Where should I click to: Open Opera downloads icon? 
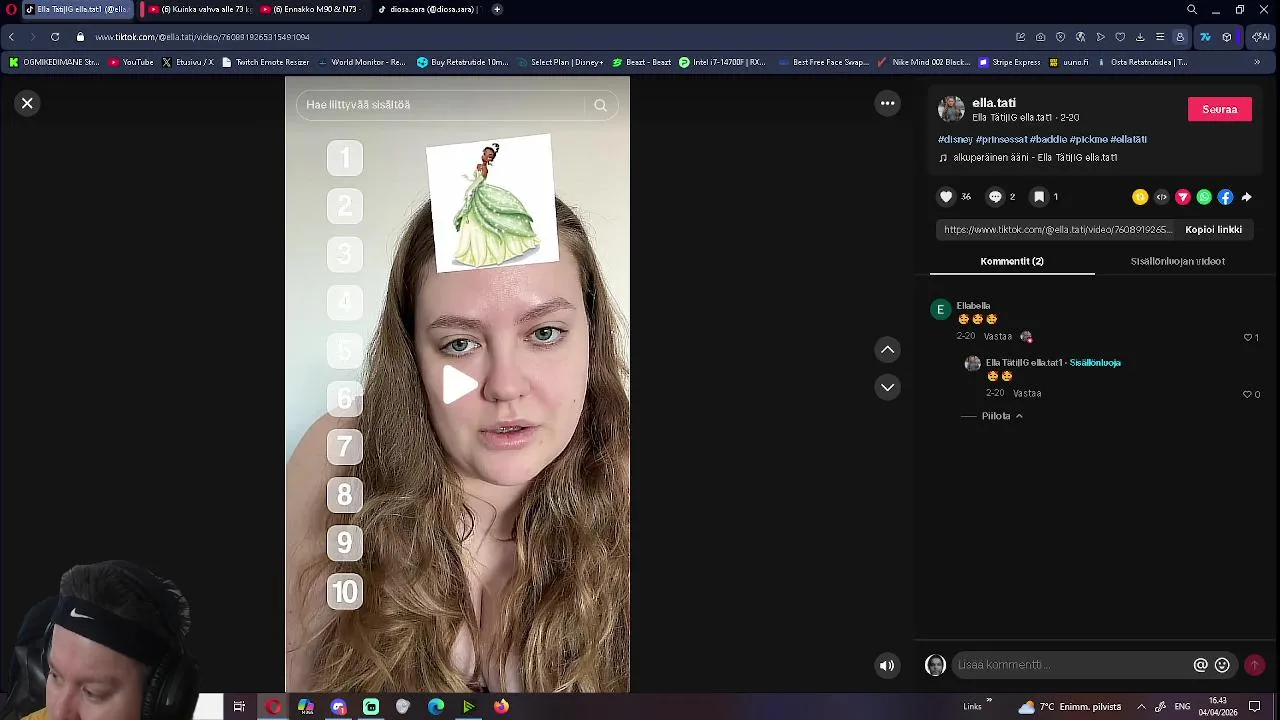point(1140,37)
